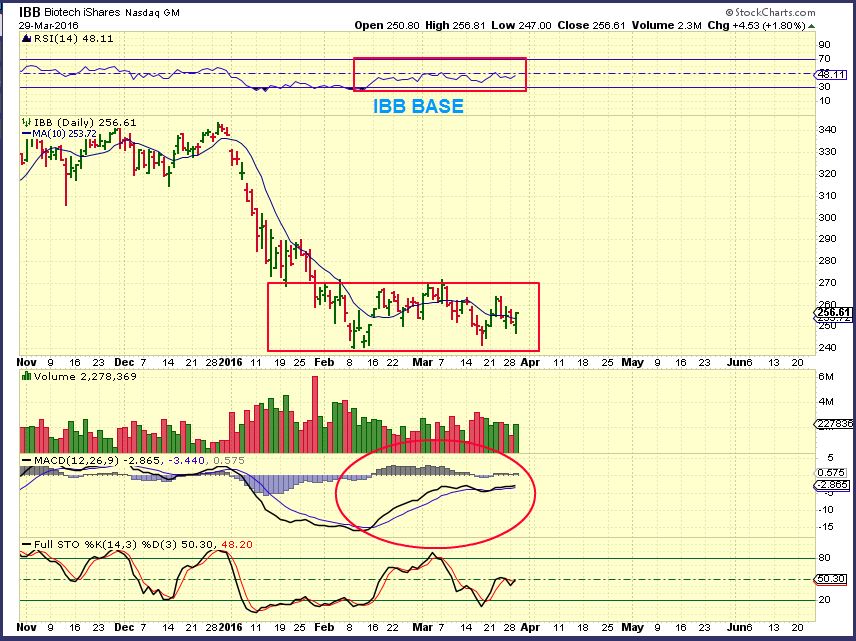Viewport: 856px width, 641px height.
Task: Click the 'RSI(14) 48.11' indicator label
Action: pos(73,39)
